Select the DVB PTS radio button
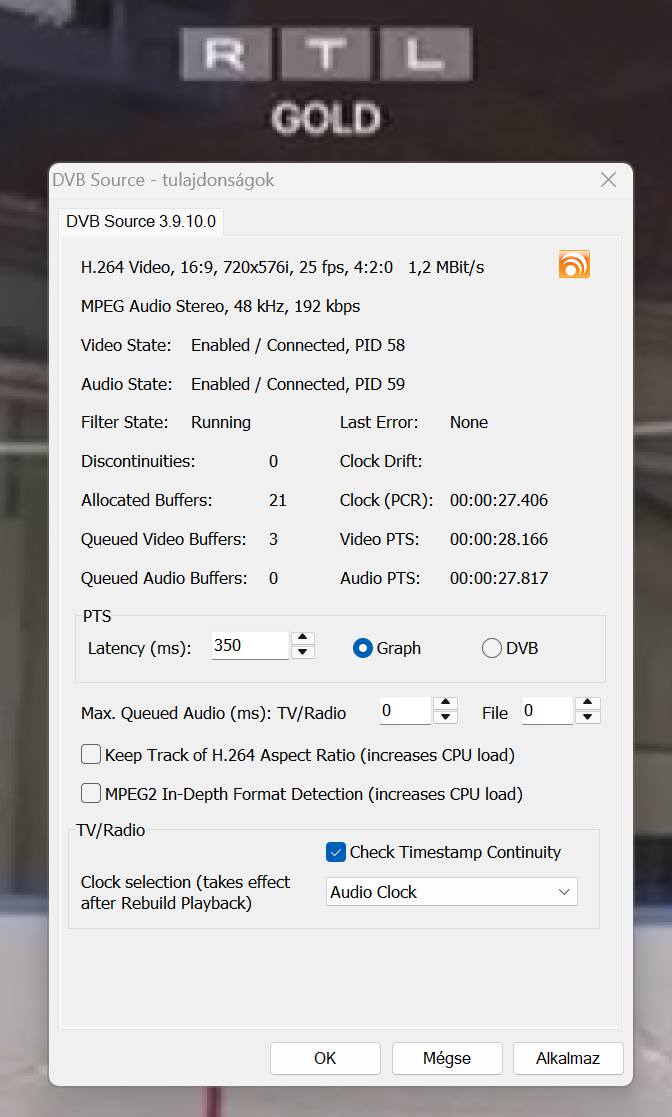The image size is (672, 1117). tap(492, 648)
